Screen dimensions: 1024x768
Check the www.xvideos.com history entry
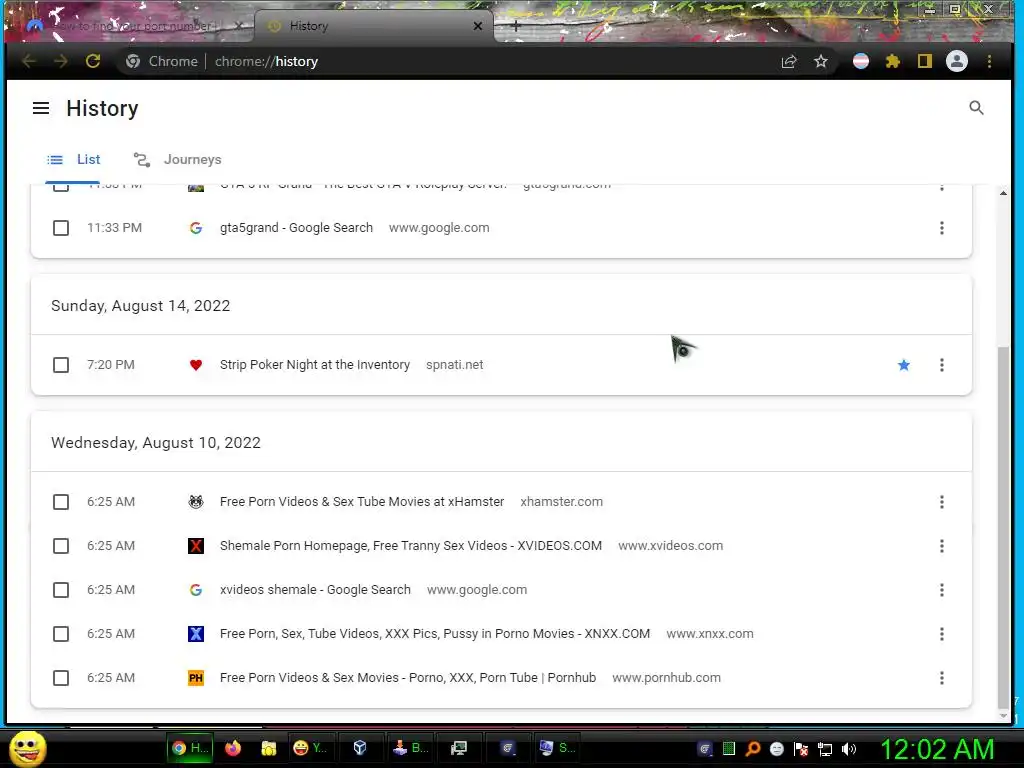tap(61, 546)
